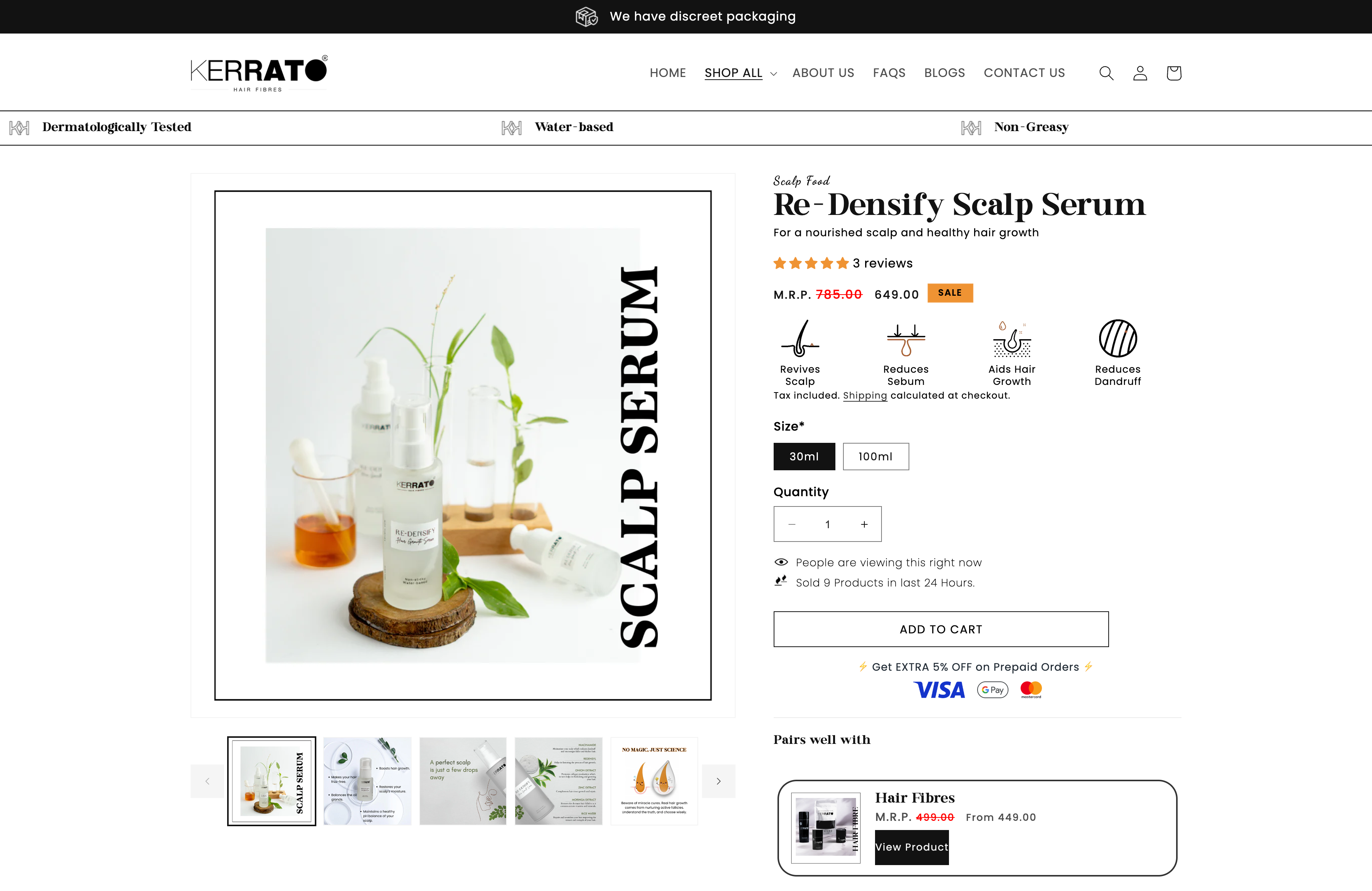Image resolution: width=1372 pixels, height=891 pixels.
Task: Click the Aids Hair Growth icon
Action: click(1012, 338)
